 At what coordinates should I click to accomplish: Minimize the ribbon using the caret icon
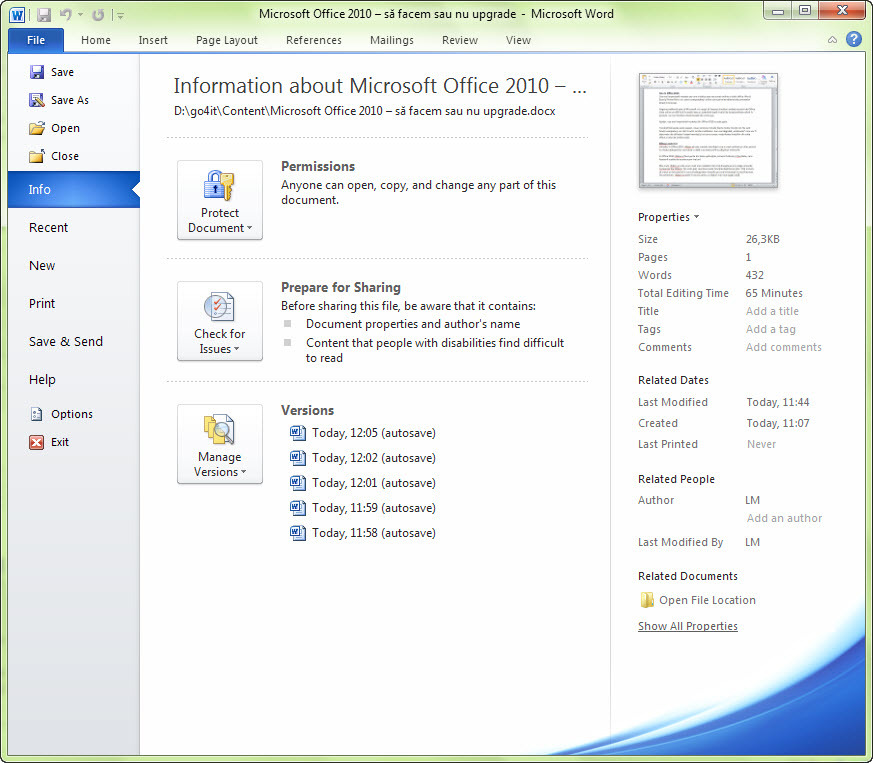[x=832, y=40]
